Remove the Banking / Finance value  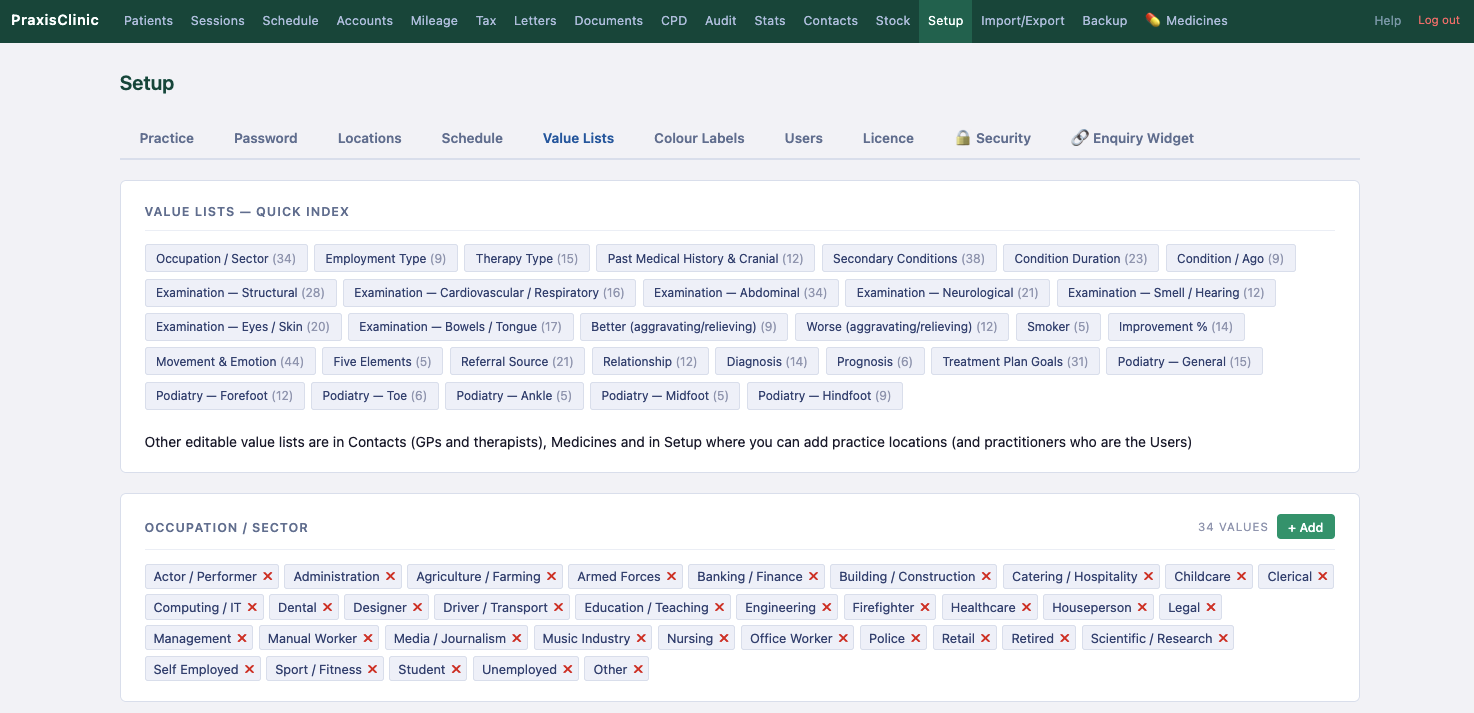(x=813, y=577)
